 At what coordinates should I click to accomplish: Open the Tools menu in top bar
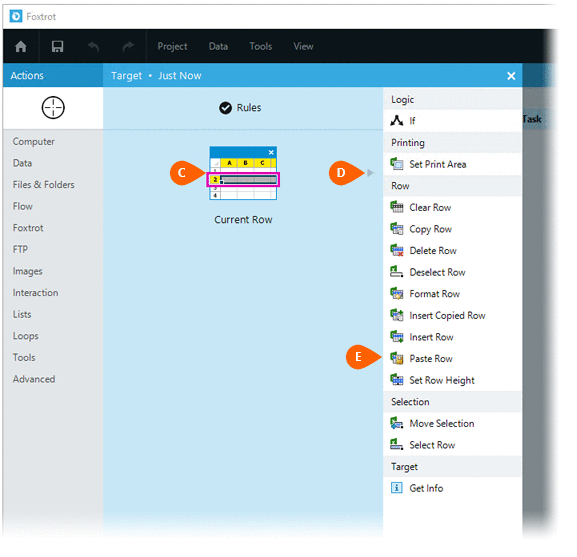tap(261, 46)
